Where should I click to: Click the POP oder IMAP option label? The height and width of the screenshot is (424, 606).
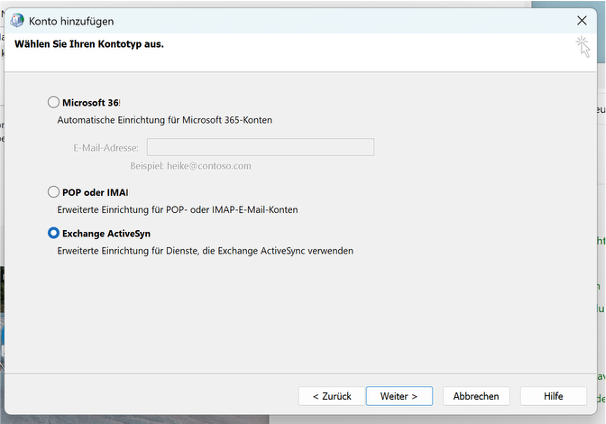(x=95, y=192)
